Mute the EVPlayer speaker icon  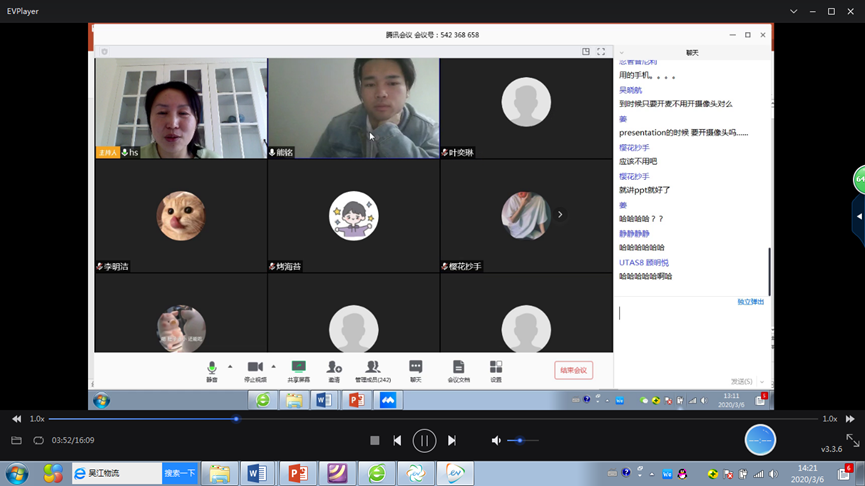(496, 440)
